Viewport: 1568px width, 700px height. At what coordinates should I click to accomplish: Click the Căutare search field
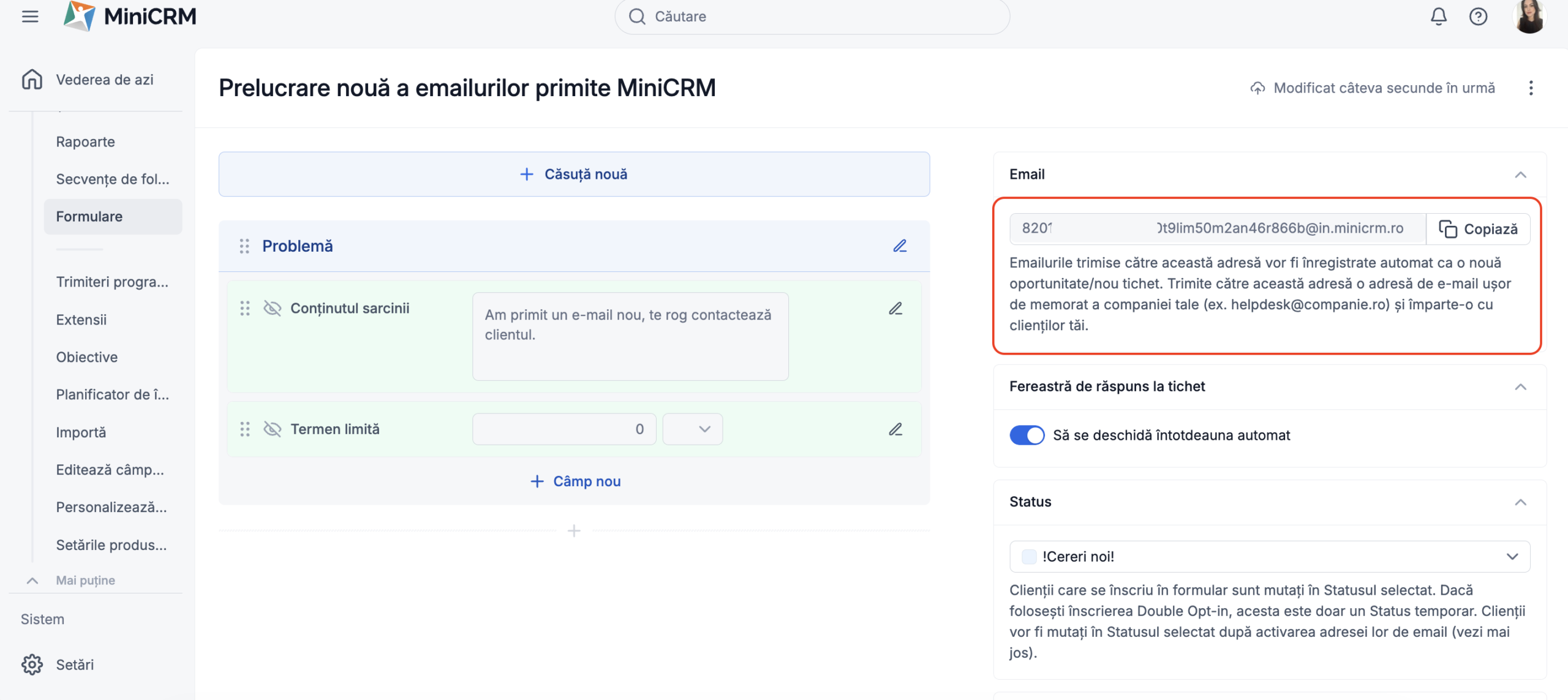coord(812,17)
